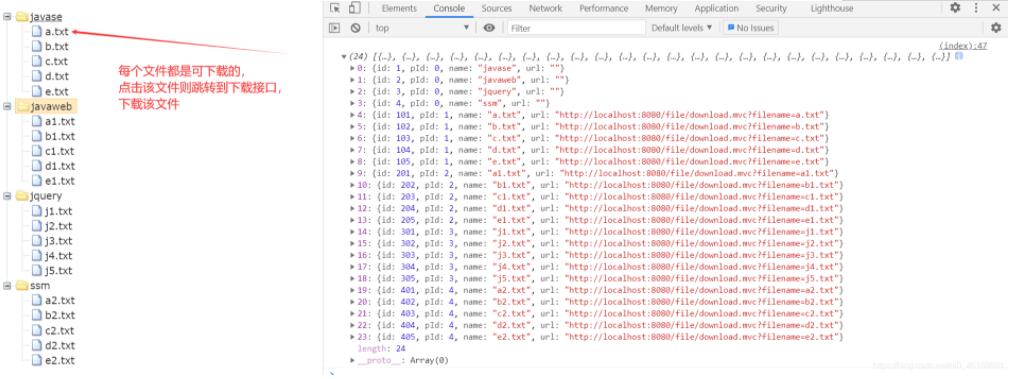Click the No Issues button
The height and width of the screenshot is (379, 1011).
[751, 28]
